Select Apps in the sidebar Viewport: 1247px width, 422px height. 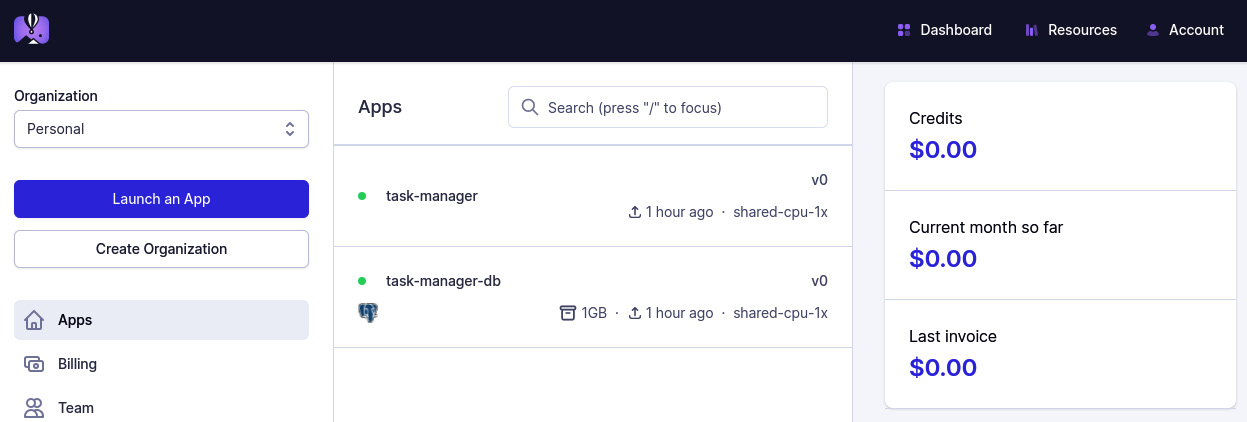coord(161,320)
